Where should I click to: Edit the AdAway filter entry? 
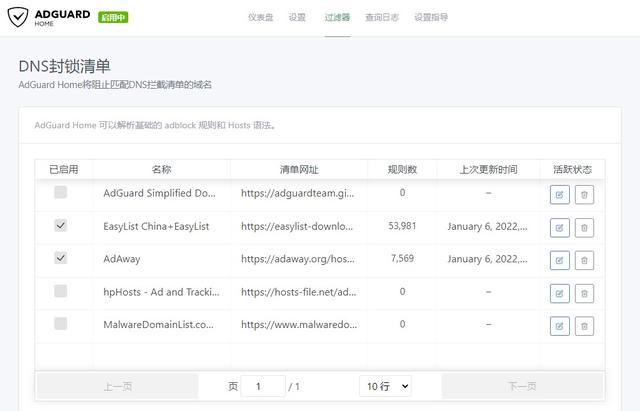pyautogui.click(x=560, y=260)
